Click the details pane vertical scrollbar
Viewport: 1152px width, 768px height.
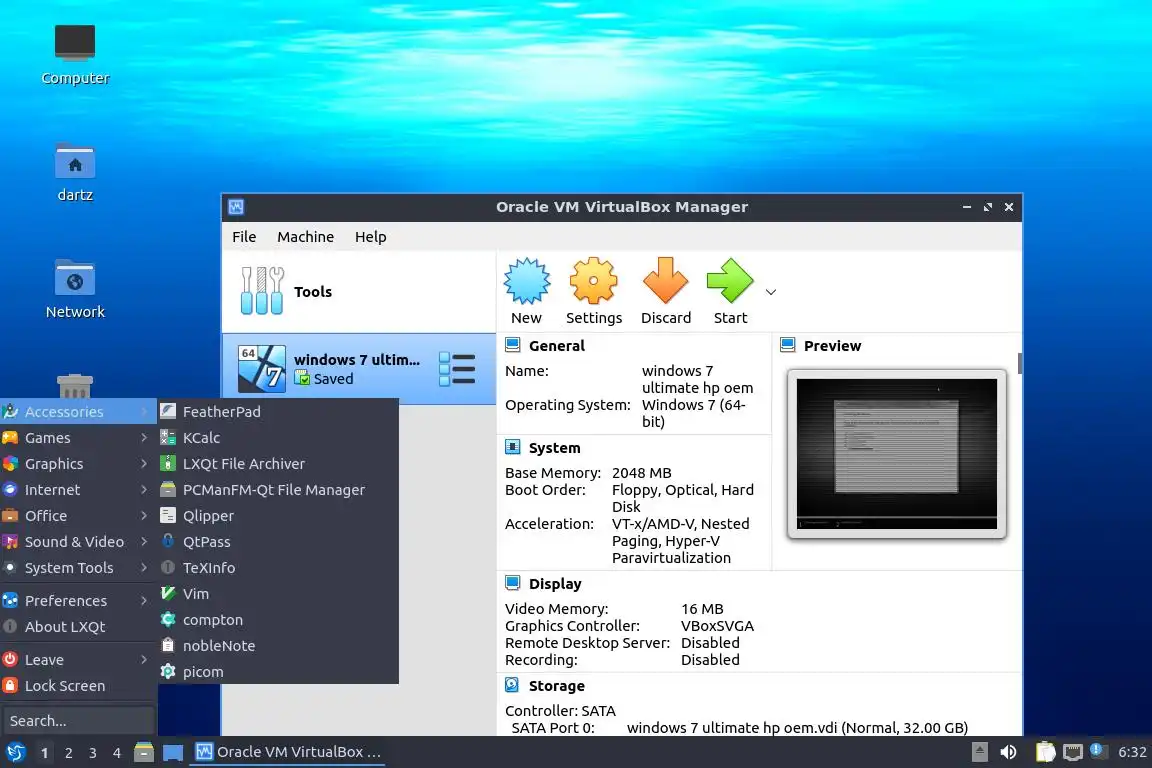[x=1020, y=363]
